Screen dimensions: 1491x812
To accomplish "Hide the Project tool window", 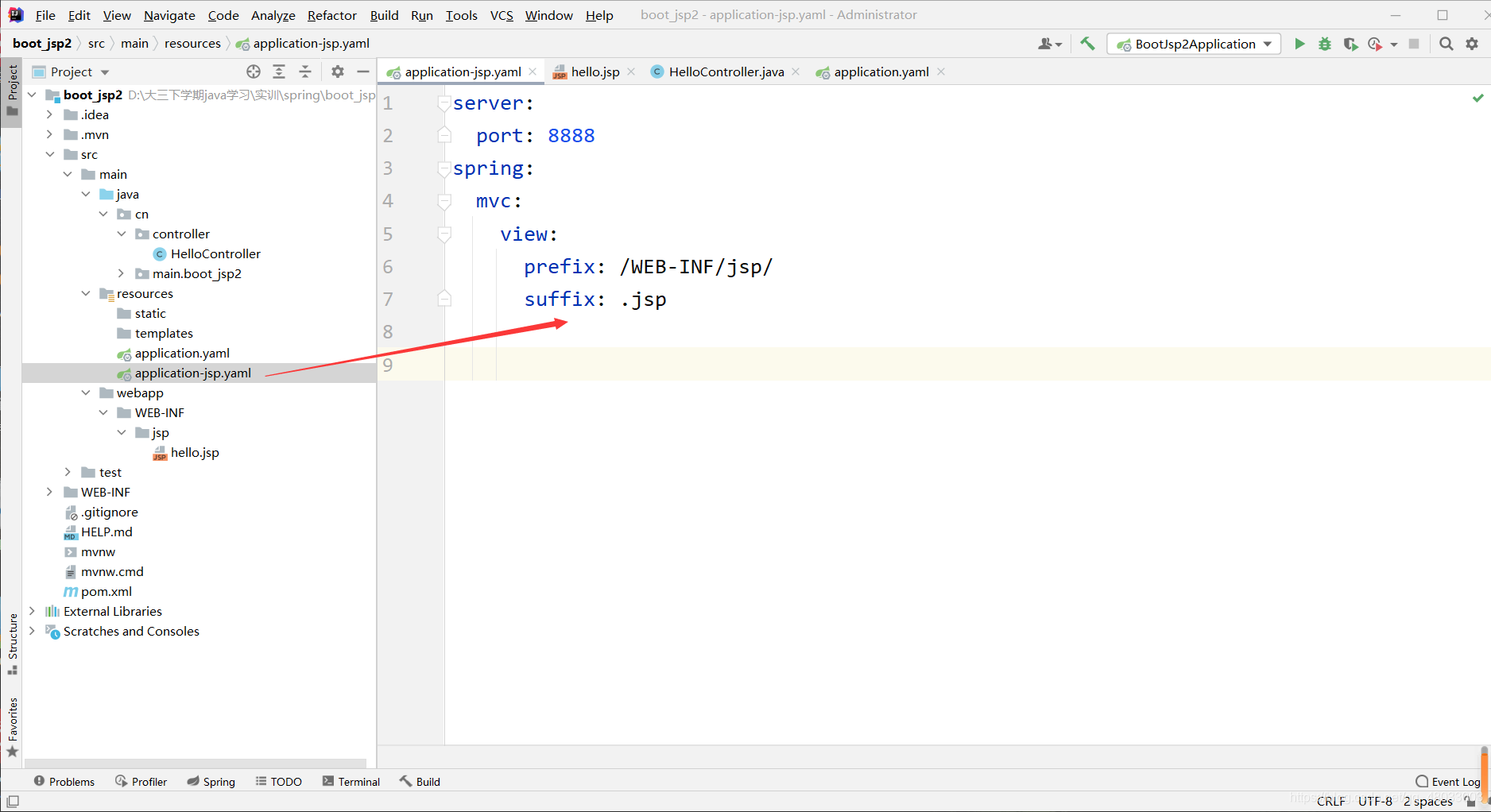I will coord(363,72).
